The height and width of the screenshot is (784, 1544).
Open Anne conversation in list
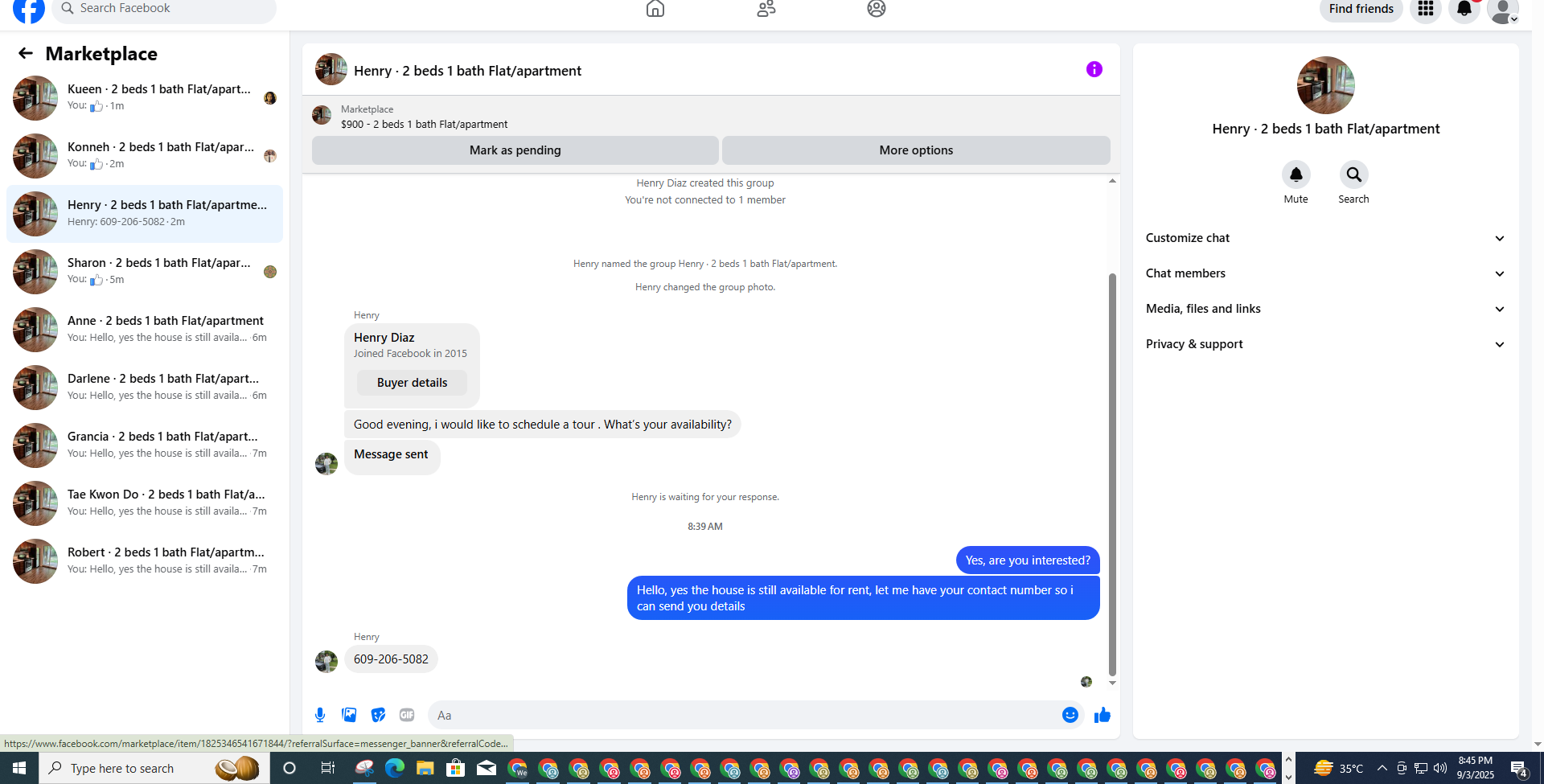click(x=145, y=329)
